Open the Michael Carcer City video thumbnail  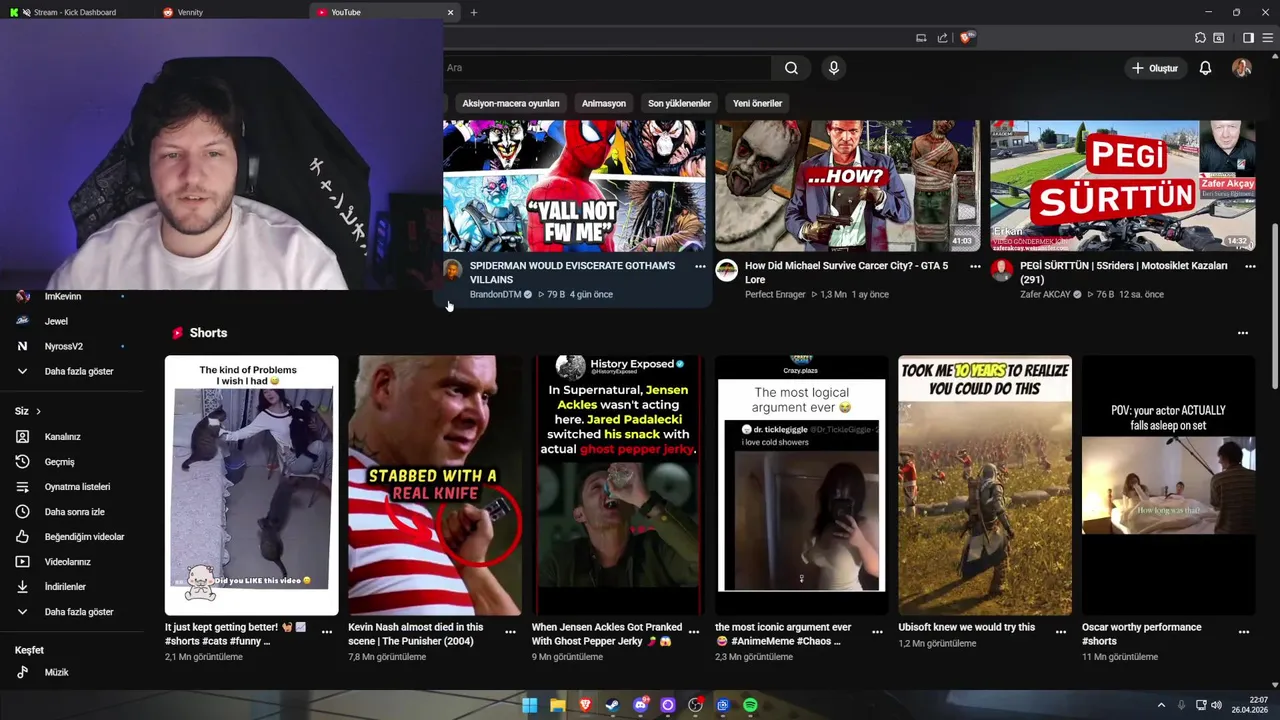847,186
